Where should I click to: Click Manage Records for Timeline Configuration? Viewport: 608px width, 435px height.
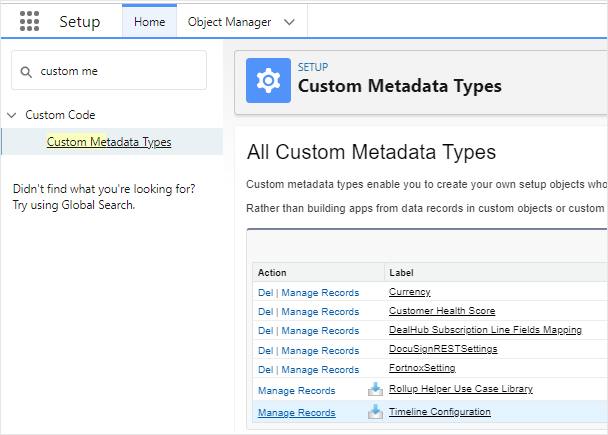tap(296, 412)
